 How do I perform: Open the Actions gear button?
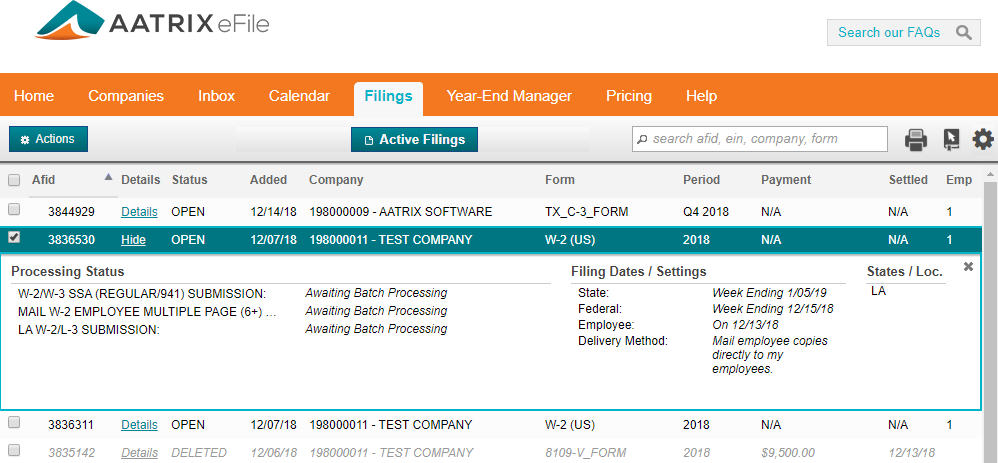pyautogui.click(x=48, y=139)
